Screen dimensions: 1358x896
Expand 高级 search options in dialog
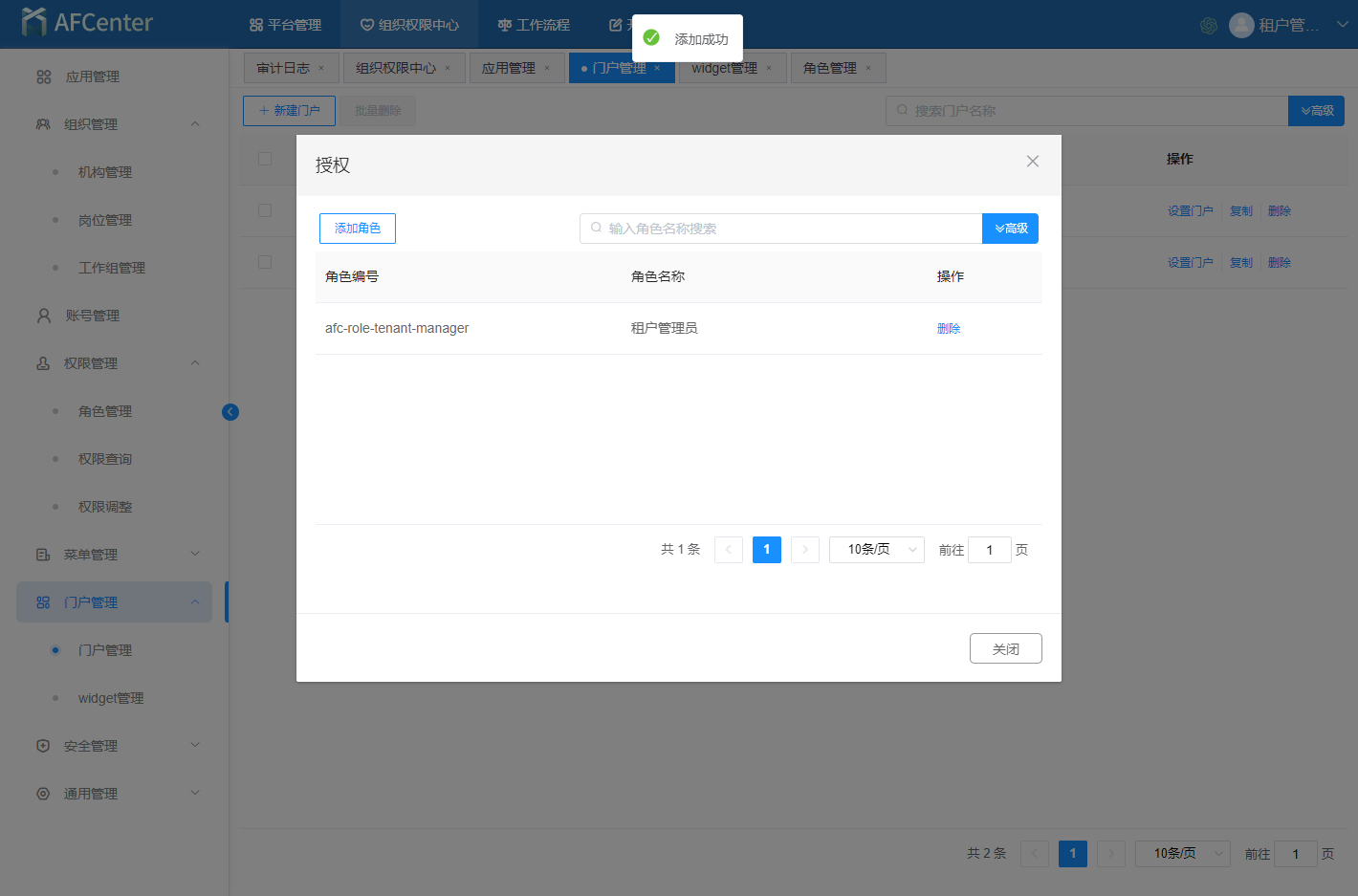coord(1010,229)
